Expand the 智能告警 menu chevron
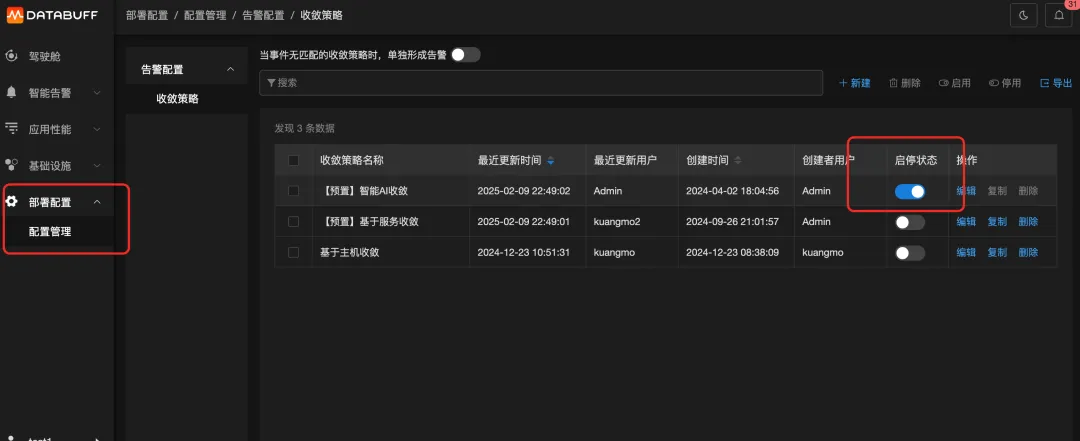Screen dimensions: 1080x441 (97, 92)
